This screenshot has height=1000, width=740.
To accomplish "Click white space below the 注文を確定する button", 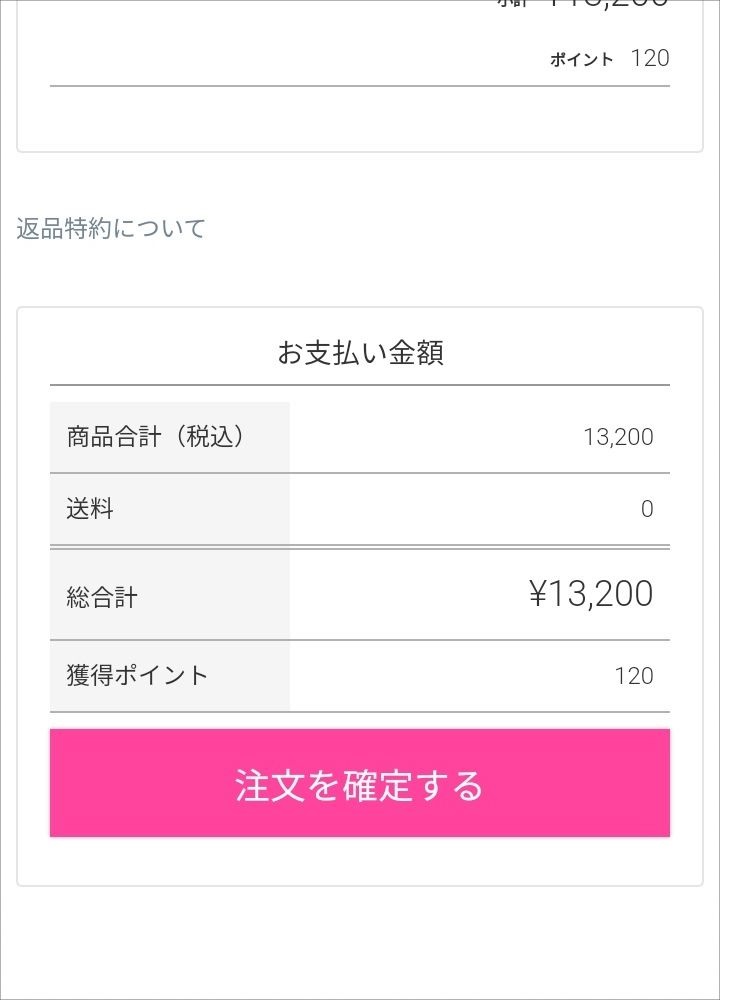I will coord(360,860).
